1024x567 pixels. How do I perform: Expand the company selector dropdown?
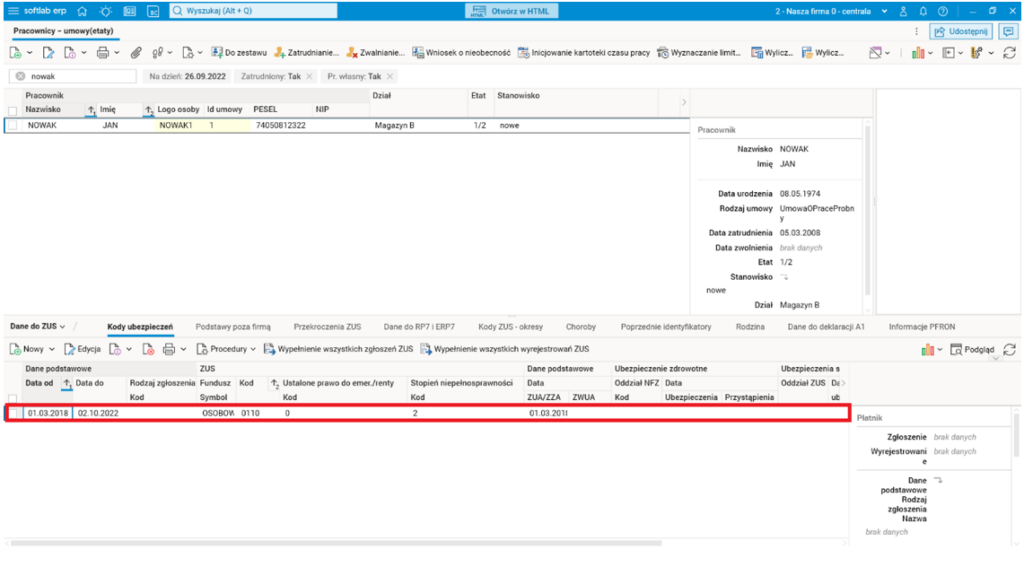884,11
